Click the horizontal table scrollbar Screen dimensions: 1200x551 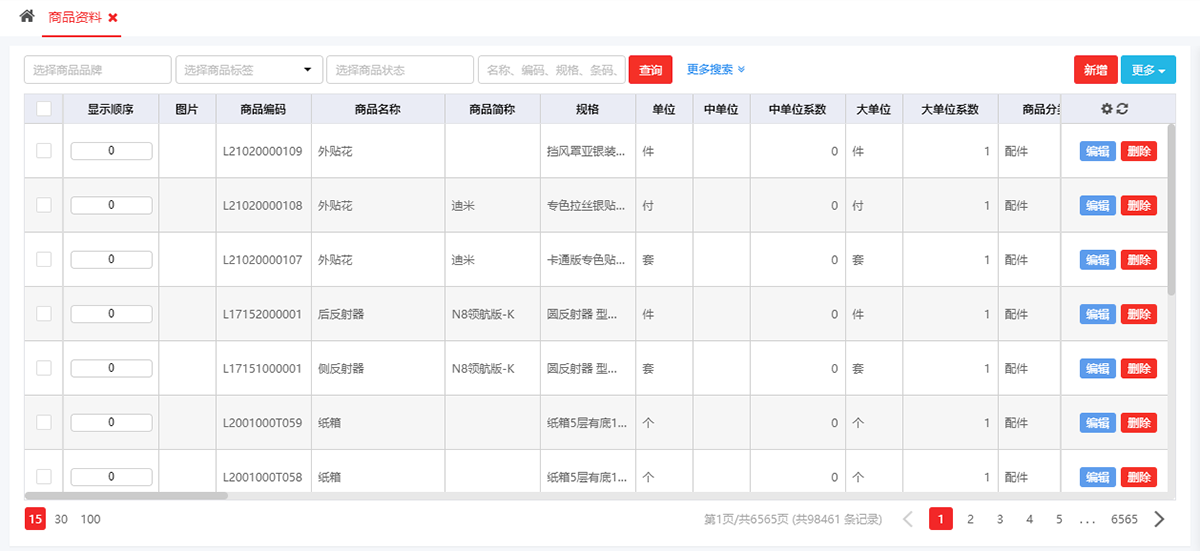tap(127, 495)
